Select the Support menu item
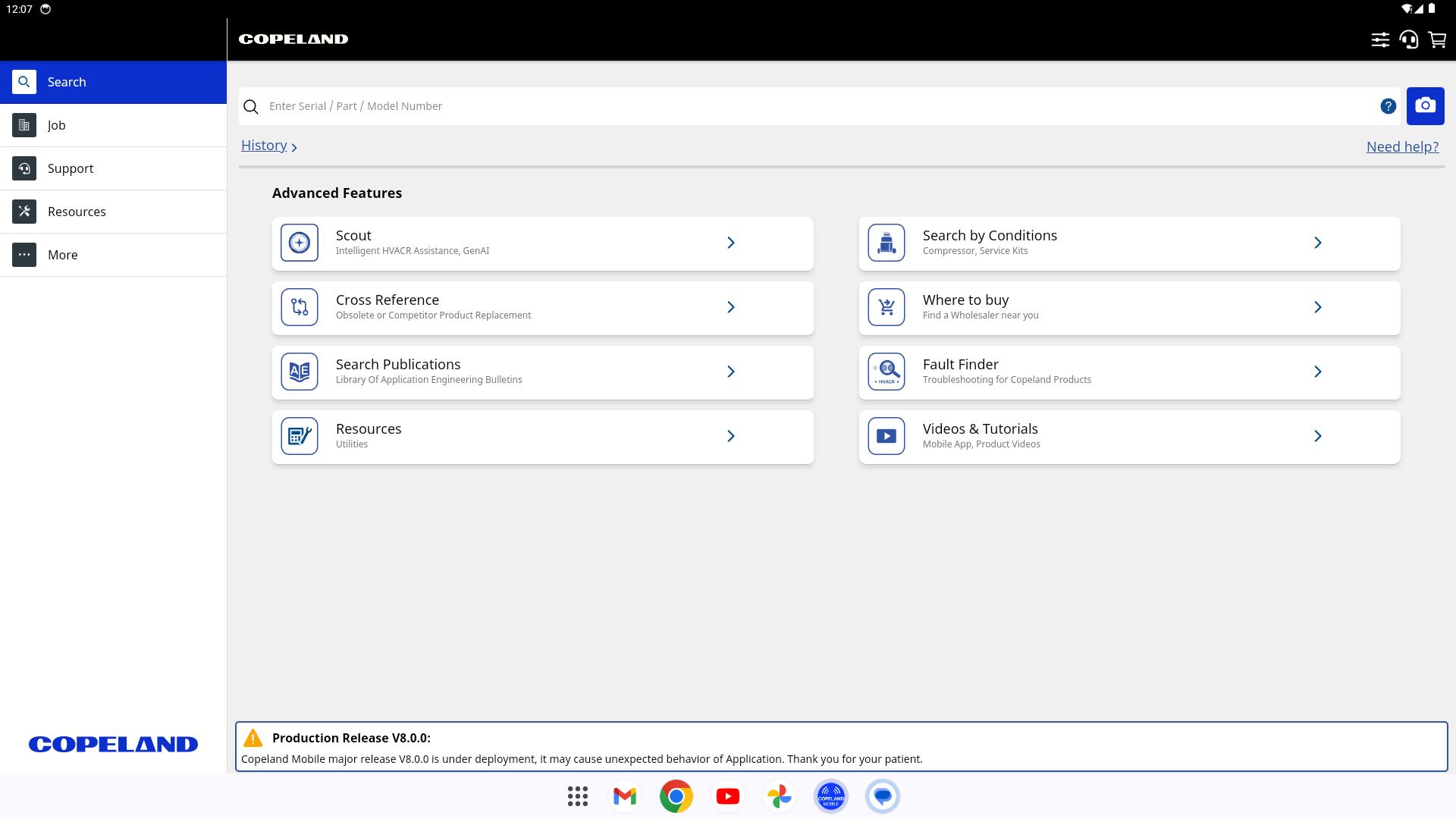The image size is (1456, 819). [114, 168]
